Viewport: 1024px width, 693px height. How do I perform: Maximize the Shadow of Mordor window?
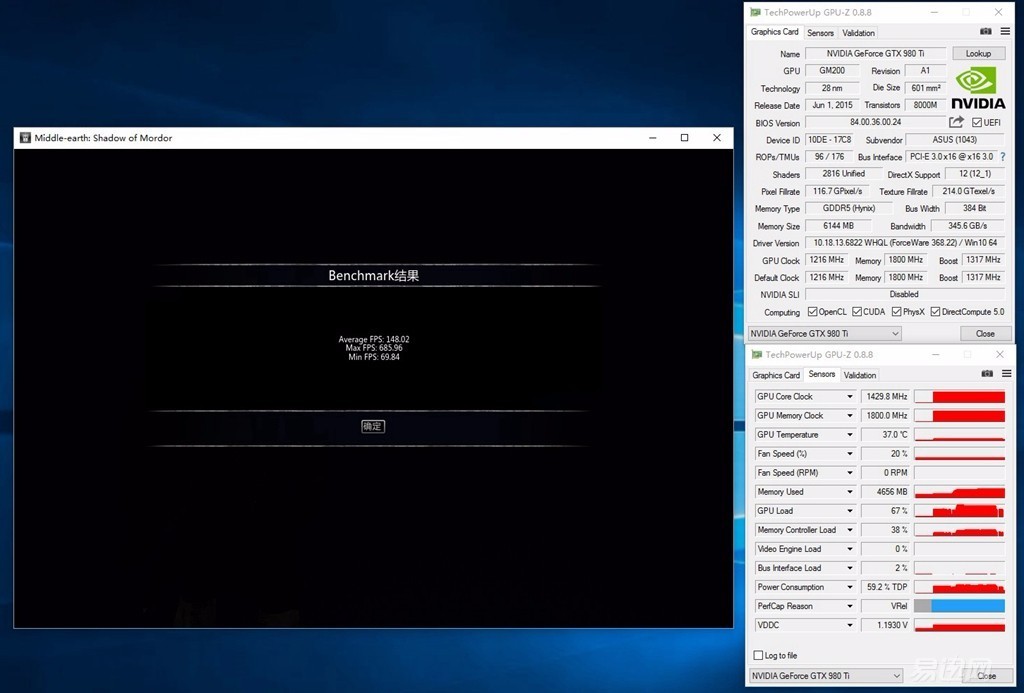point(684,138)
